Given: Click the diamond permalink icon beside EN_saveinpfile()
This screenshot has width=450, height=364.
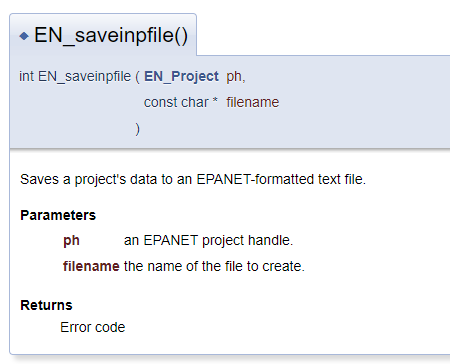Looking at the screenshot, I should 24,36.
